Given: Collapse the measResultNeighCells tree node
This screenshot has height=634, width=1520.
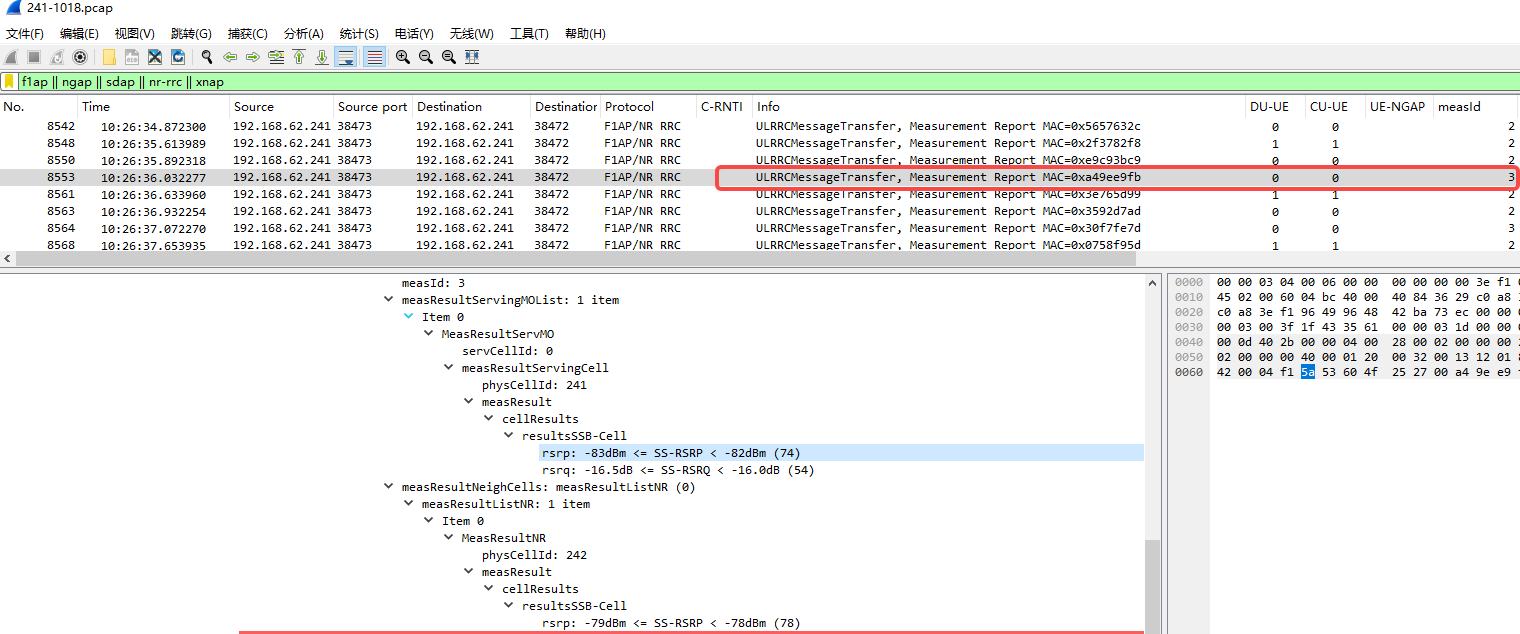Looking at the screenshot, I should coord(388,487).
